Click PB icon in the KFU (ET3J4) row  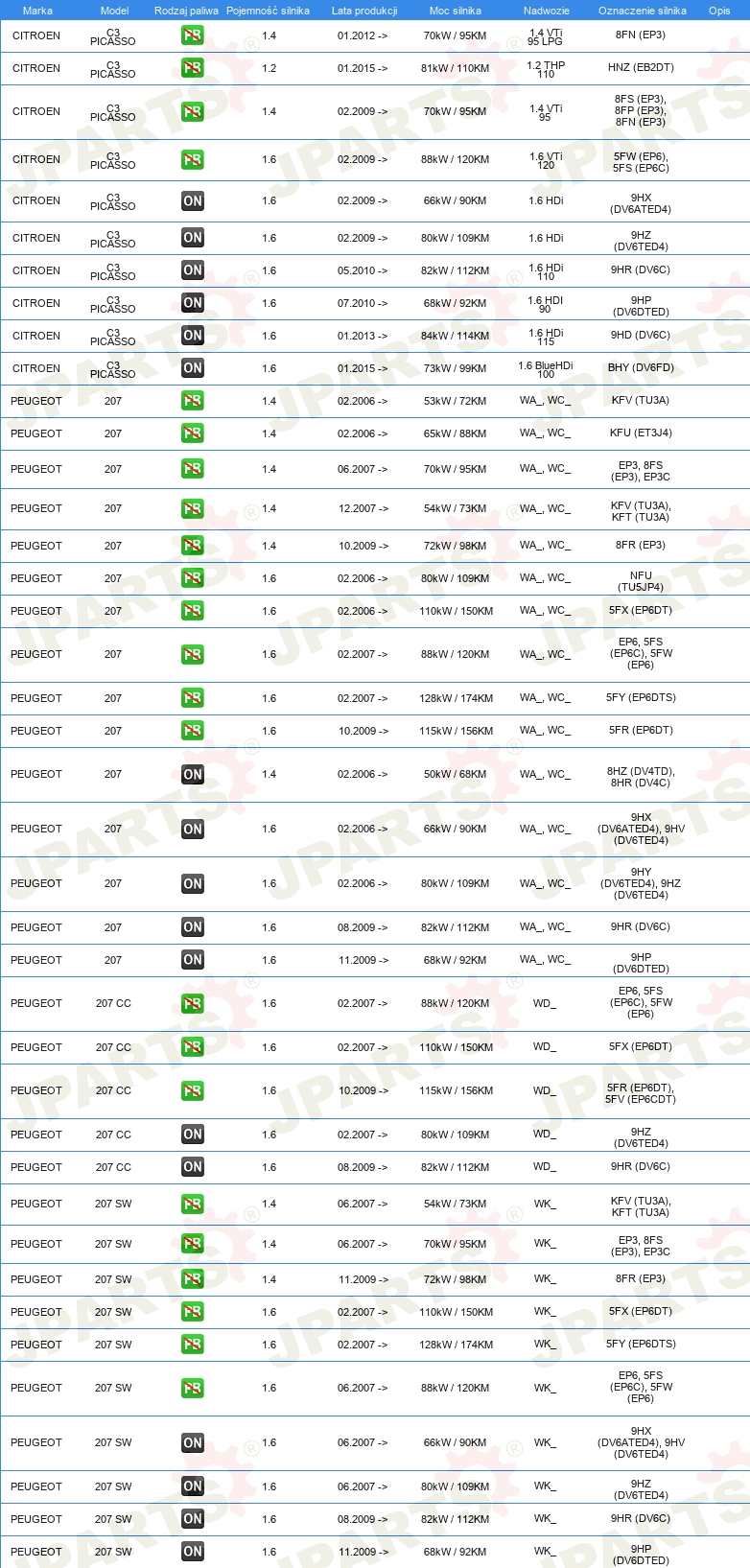click(193, 433)
